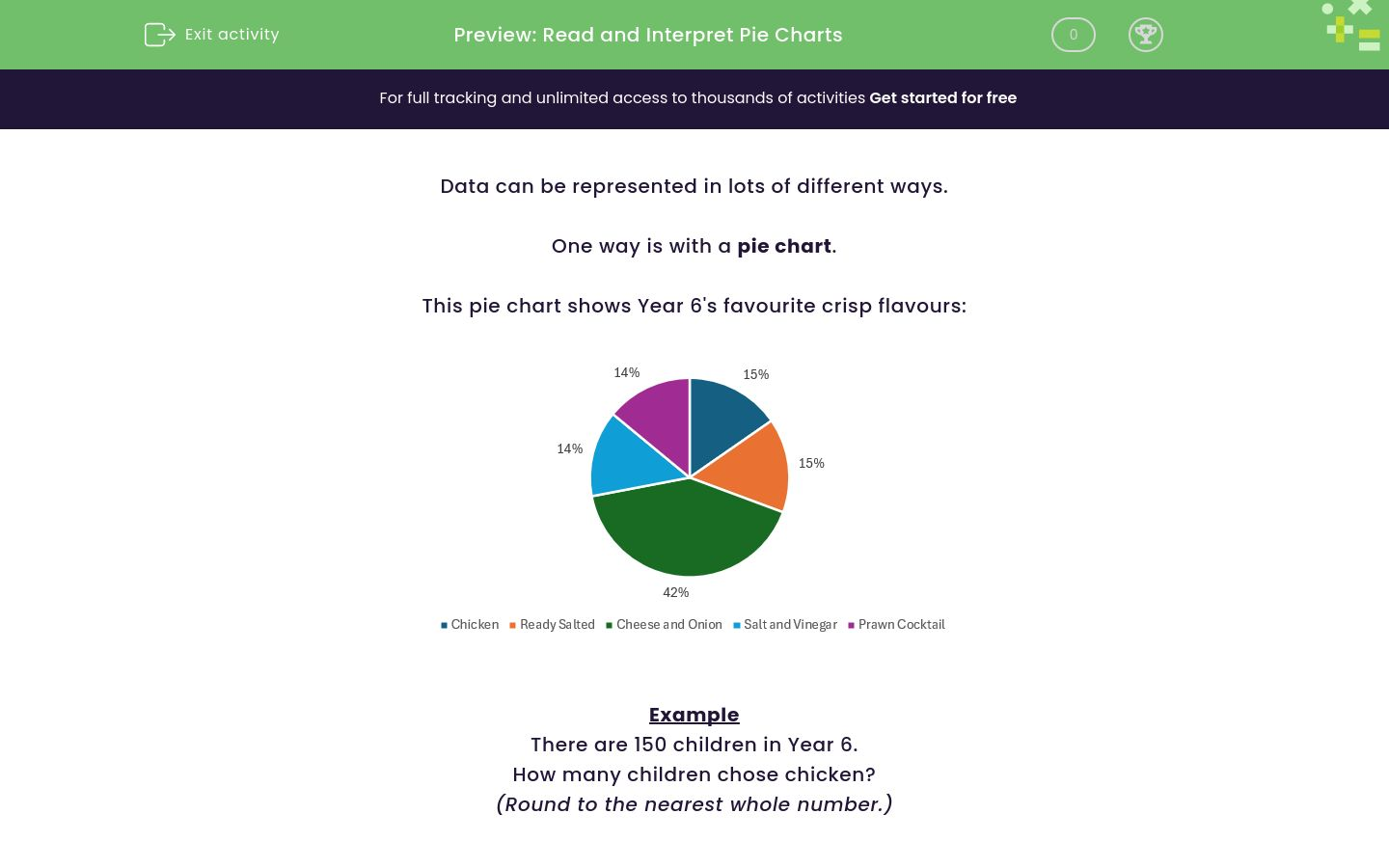This screenshot has height=868, width=1389.
Task: Click the orange Ready Salted color swatch
Action: tap(512, 625)
